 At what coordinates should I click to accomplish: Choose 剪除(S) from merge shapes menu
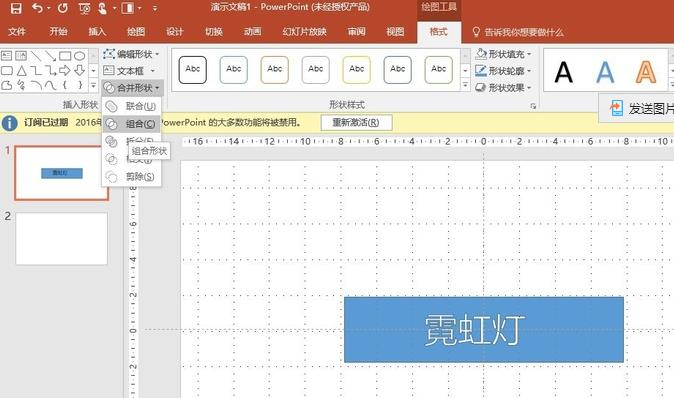point(132,176)
